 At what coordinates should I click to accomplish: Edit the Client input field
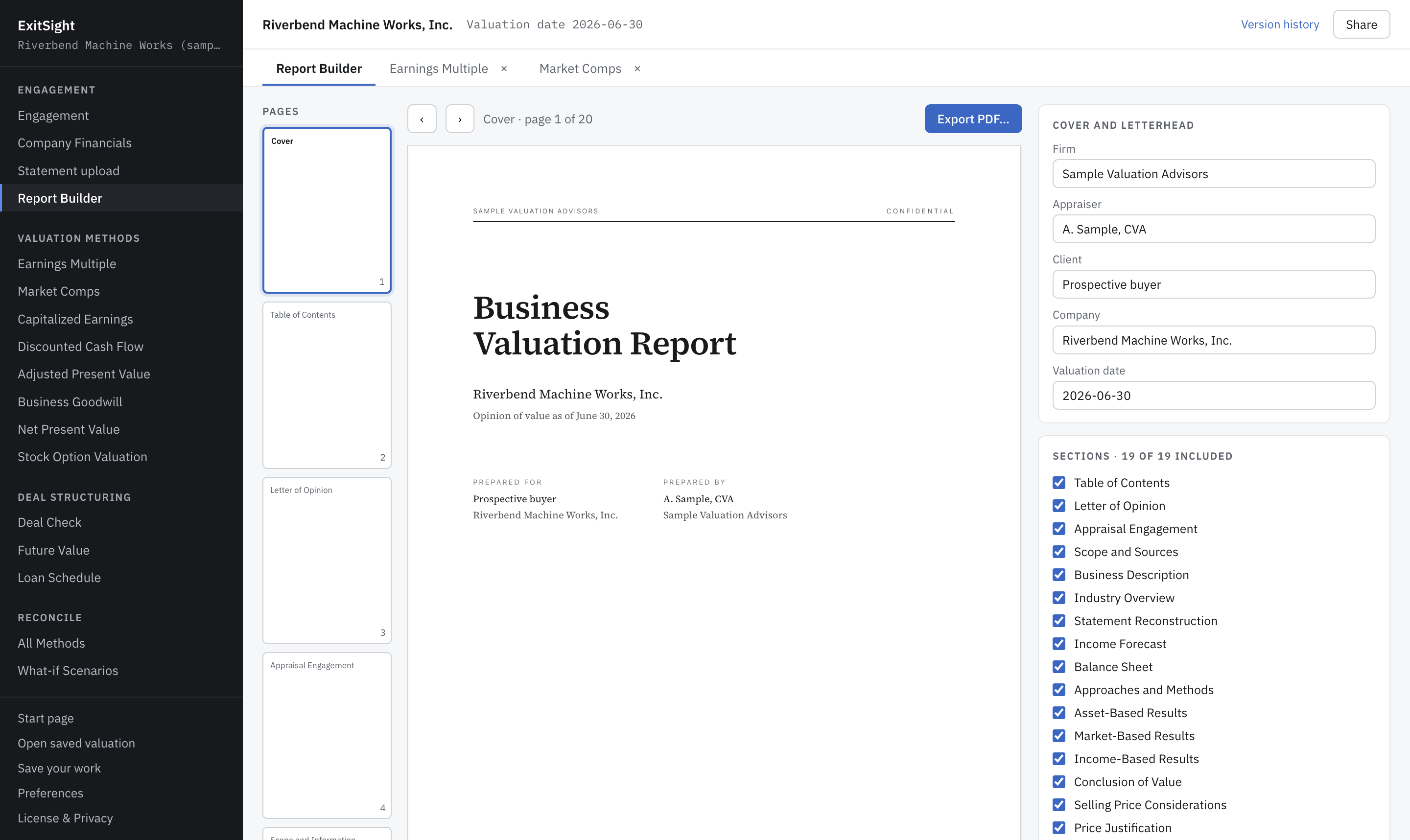(x=1214, y=284)
